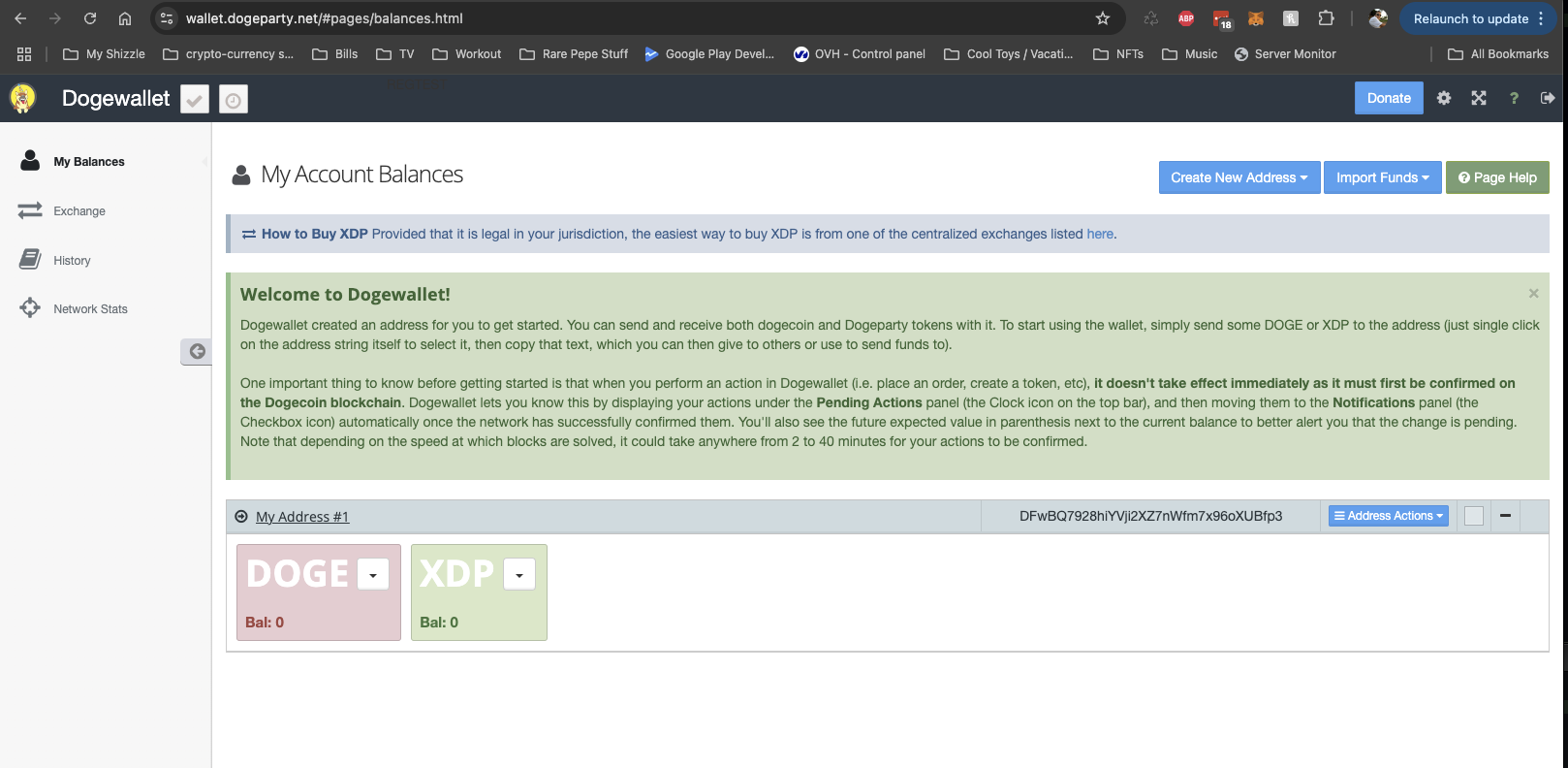
Task: Open extension icon with 18 badge
Action: coord(1221,18)
